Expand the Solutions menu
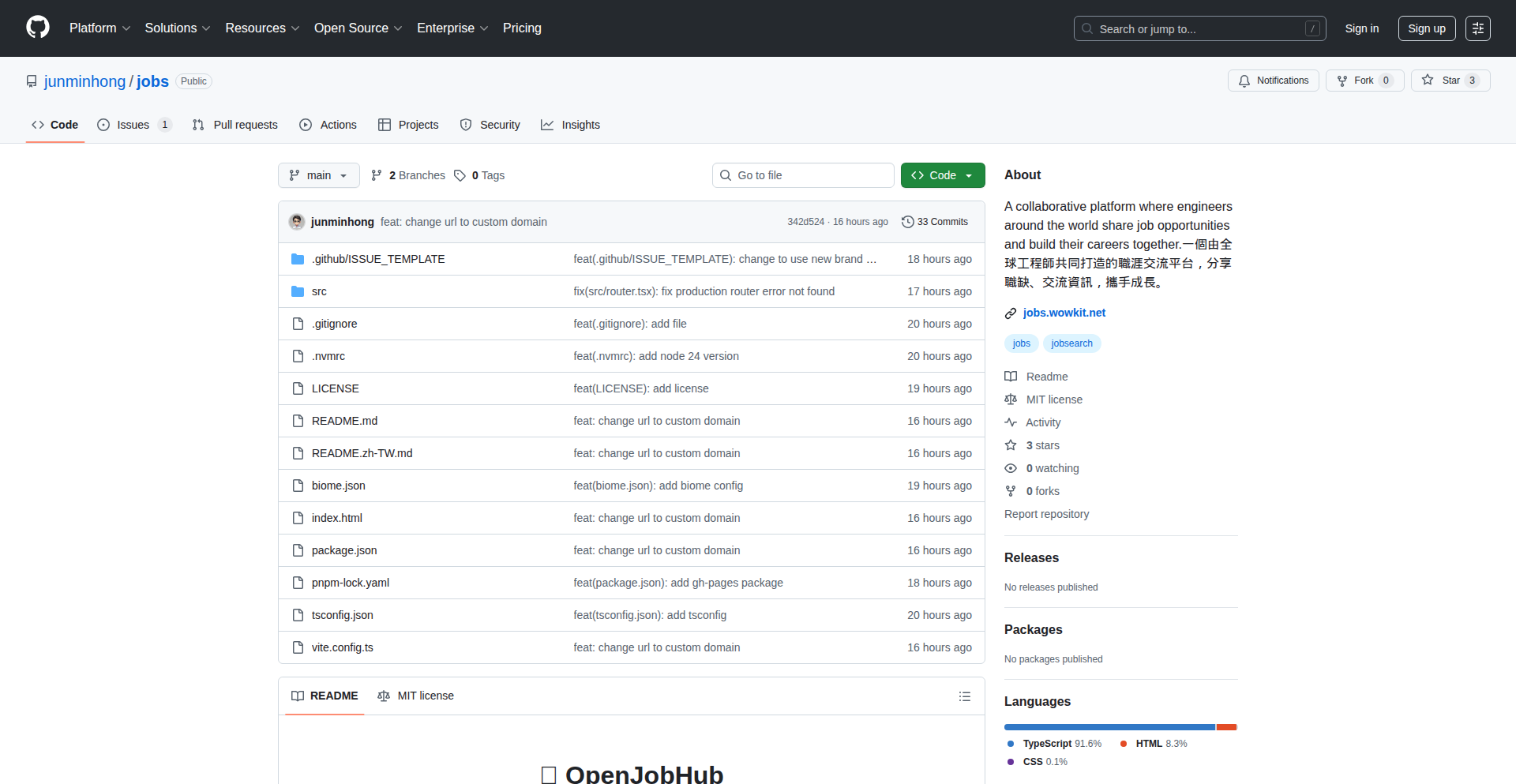 point(178,28)
